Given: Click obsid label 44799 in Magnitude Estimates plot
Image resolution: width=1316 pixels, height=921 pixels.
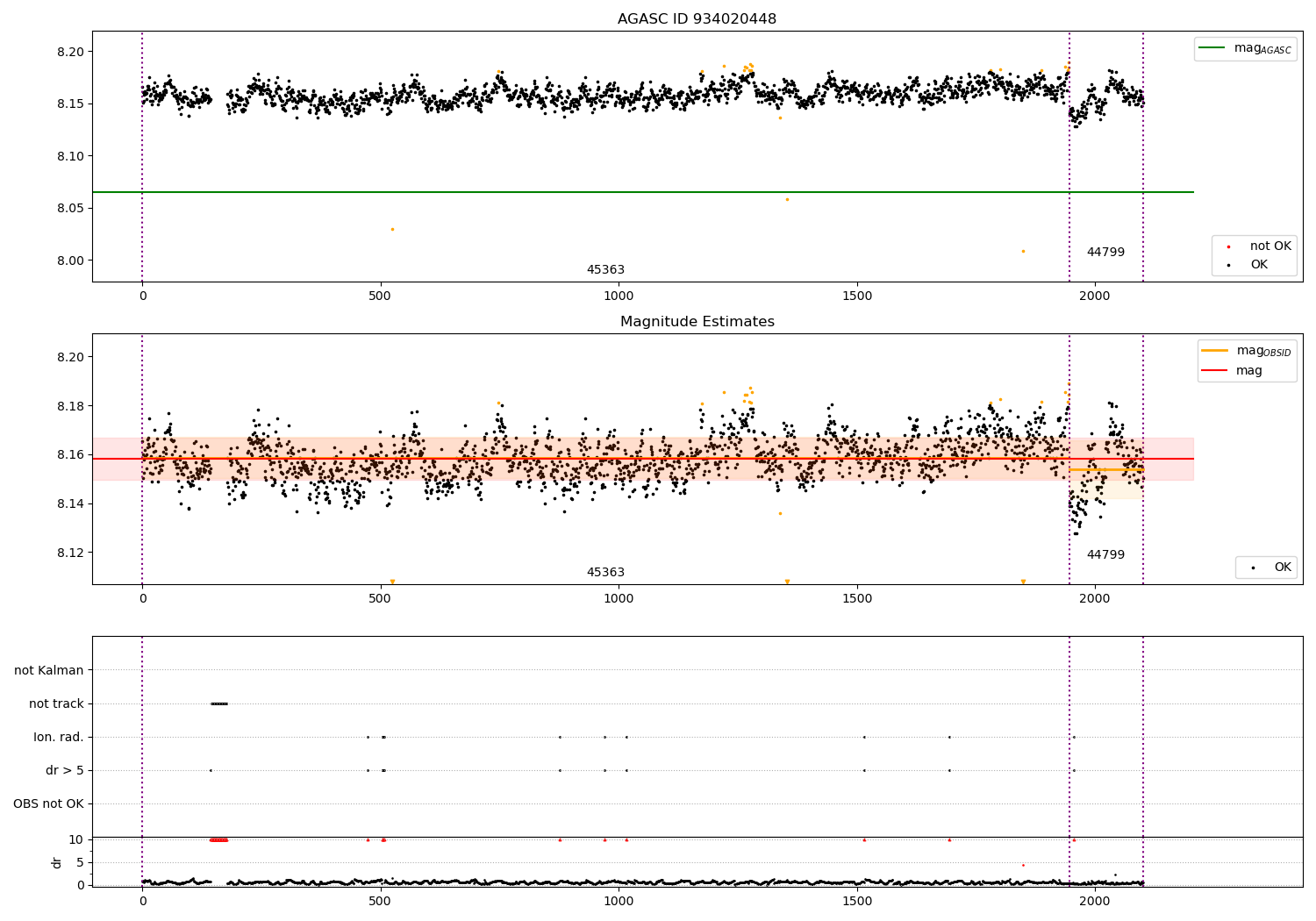Looking at the screenshot, I should (x=1105, y=555).
